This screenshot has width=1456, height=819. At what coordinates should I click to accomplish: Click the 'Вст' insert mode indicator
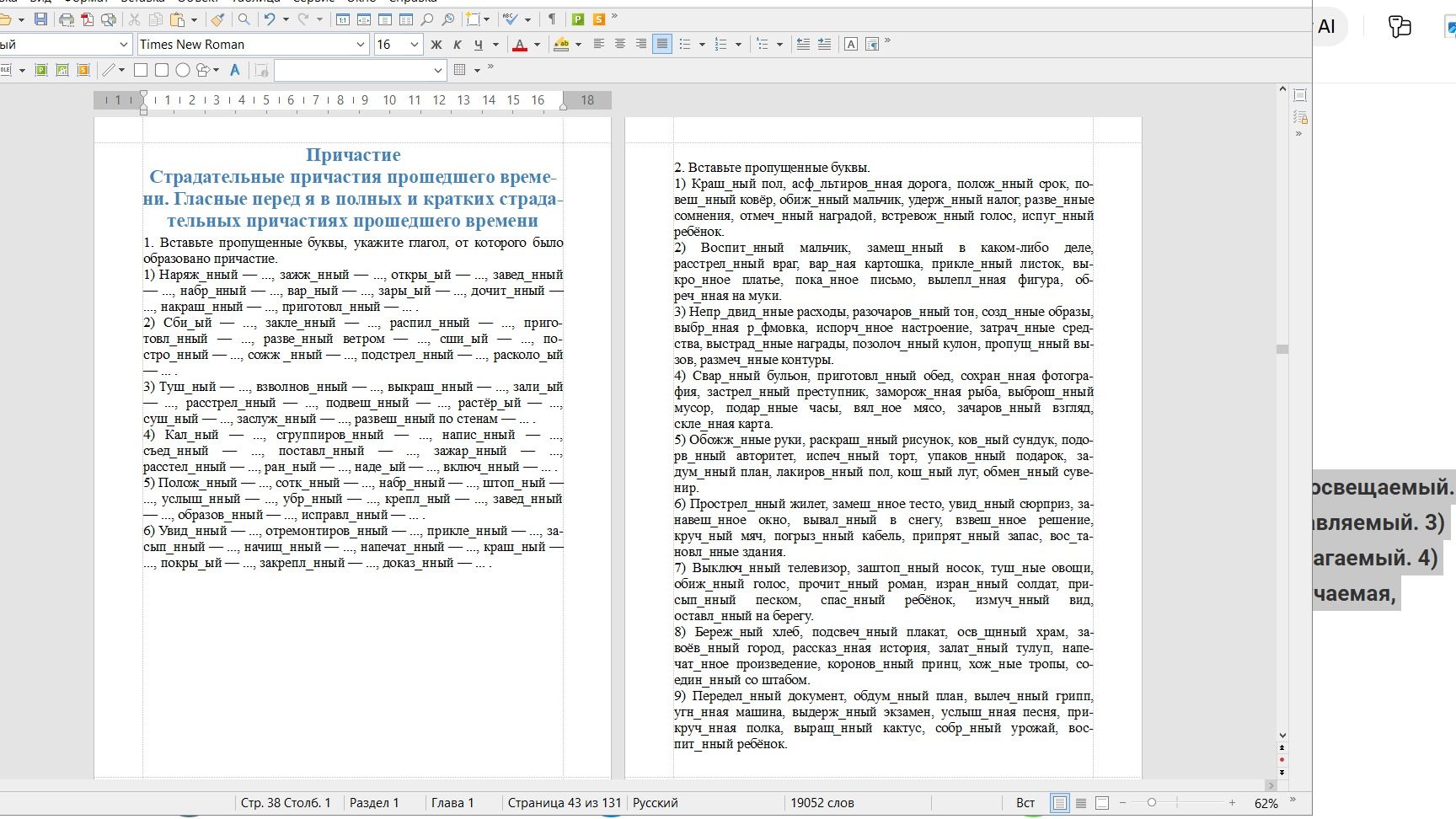pos(1025,803)
